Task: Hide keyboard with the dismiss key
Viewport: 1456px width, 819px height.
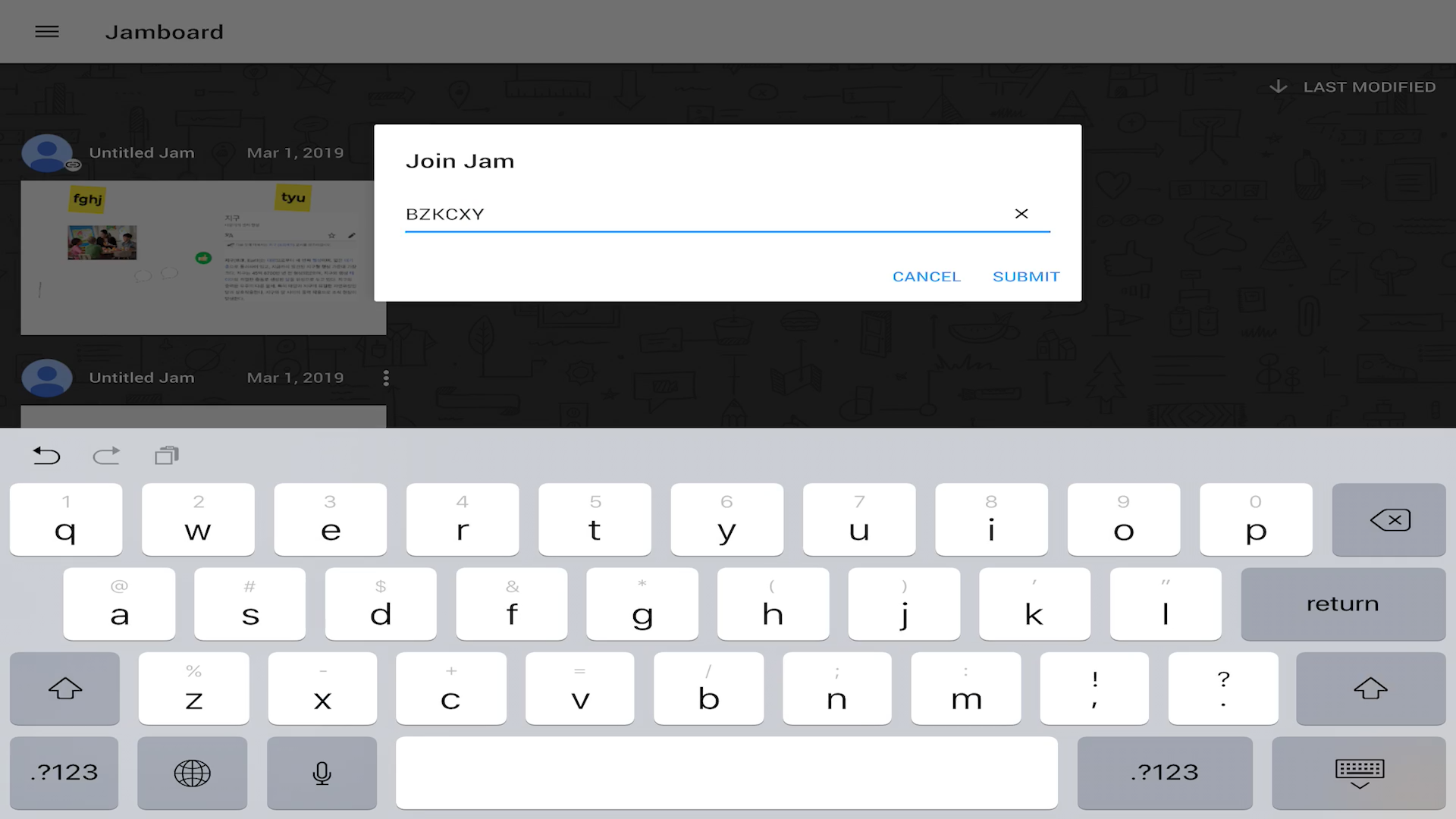Action: [x=1359, y=773]
